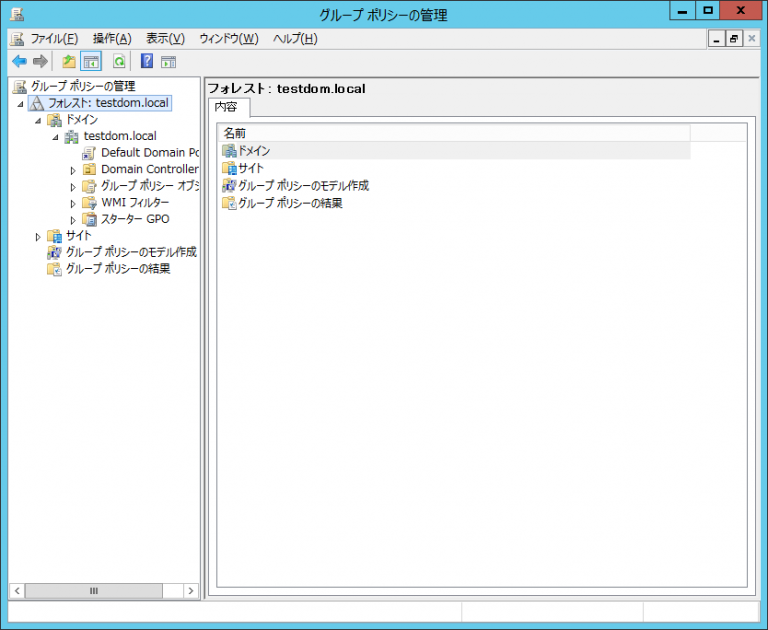This screenshot has width=768, height=630.
Task: Click the Default Domain Policy GPO link icon
Action: pyautogui.click(x=89, y=153)
